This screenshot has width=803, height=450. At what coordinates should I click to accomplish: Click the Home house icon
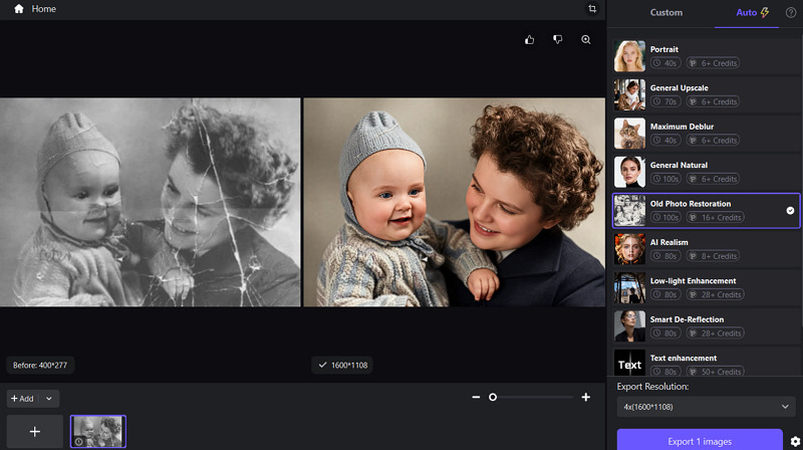pos(19,9)
